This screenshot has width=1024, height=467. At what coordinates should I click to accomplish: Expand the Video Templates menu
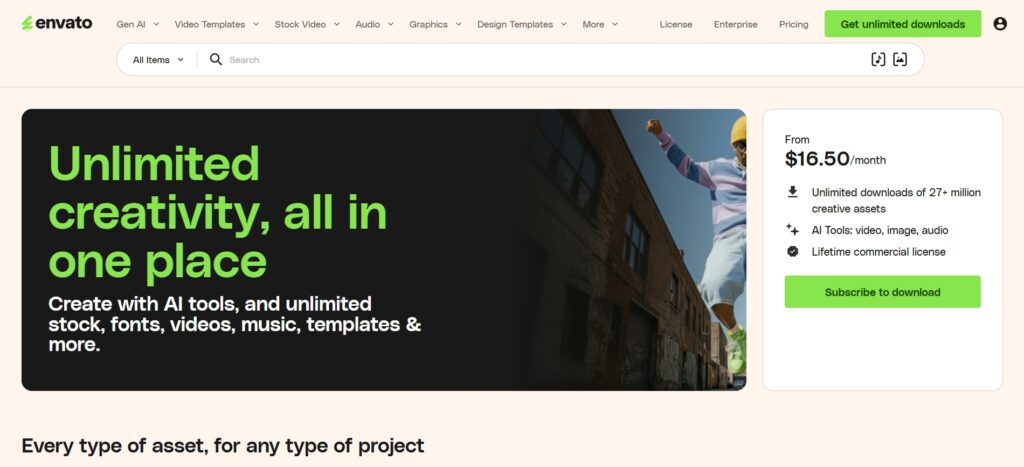(x=217, y=24)
